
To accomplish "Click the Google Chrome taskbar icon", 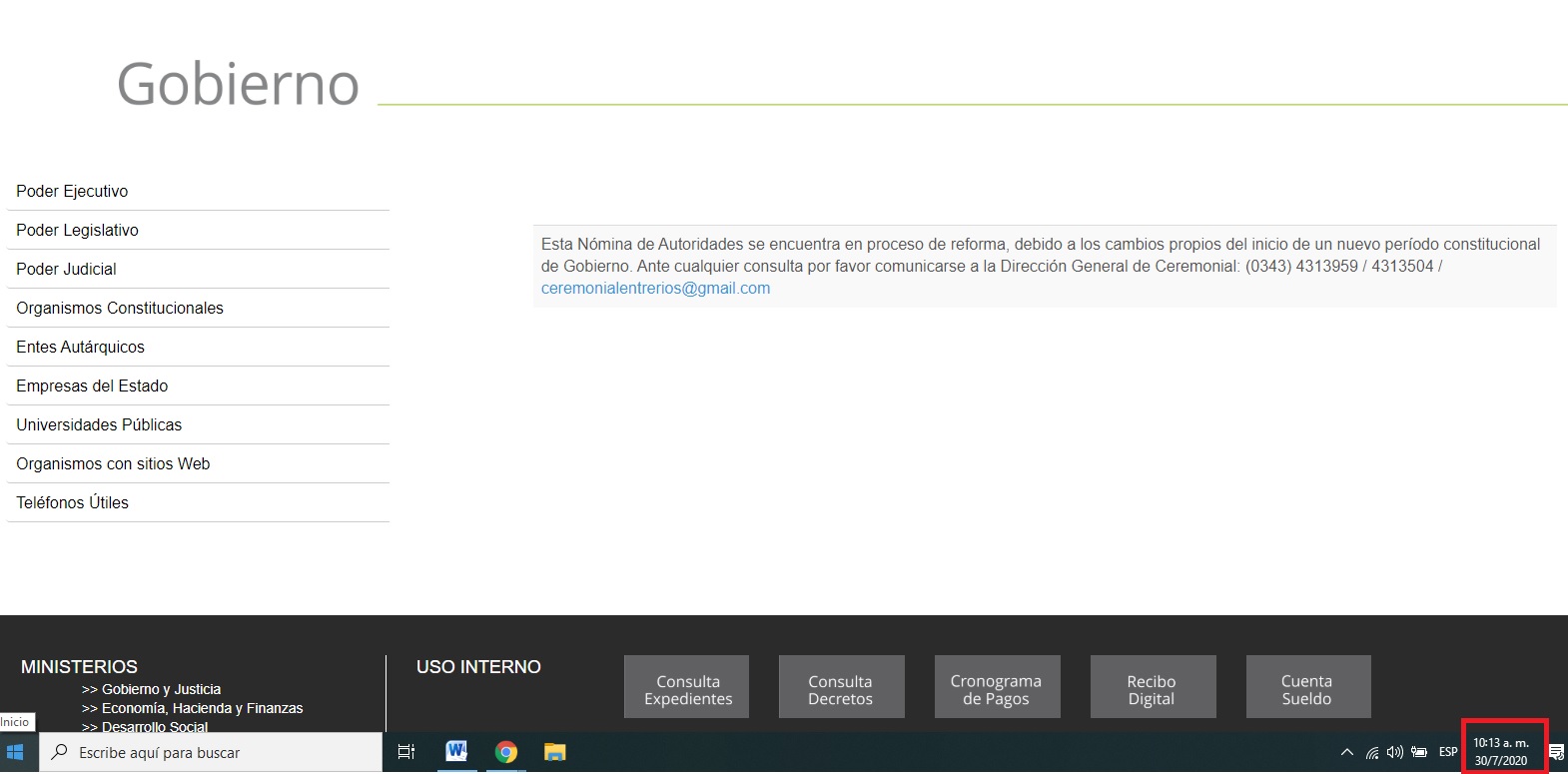I will (506, 752).
